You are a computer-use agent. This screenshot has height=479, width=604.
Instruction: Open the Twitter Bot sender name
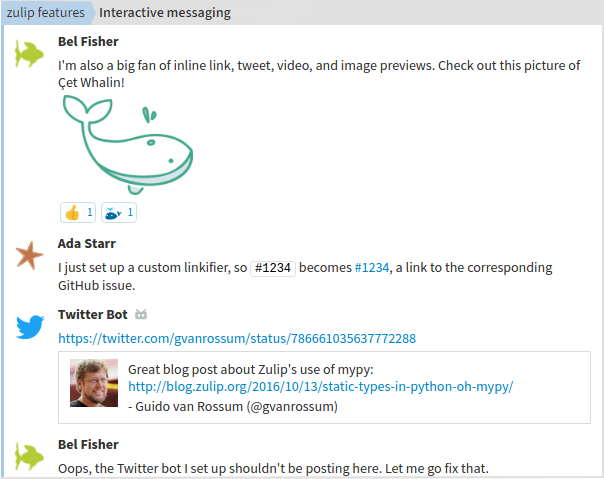tap(91, 315)
